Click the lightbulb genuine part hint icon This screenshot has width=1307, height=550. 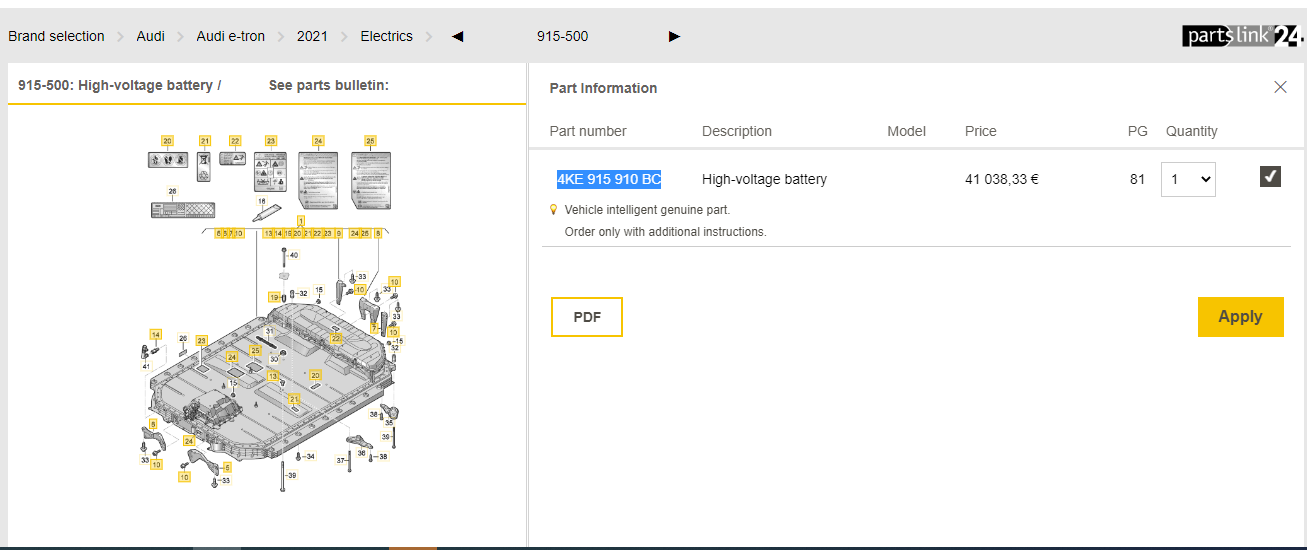point(554,210)
